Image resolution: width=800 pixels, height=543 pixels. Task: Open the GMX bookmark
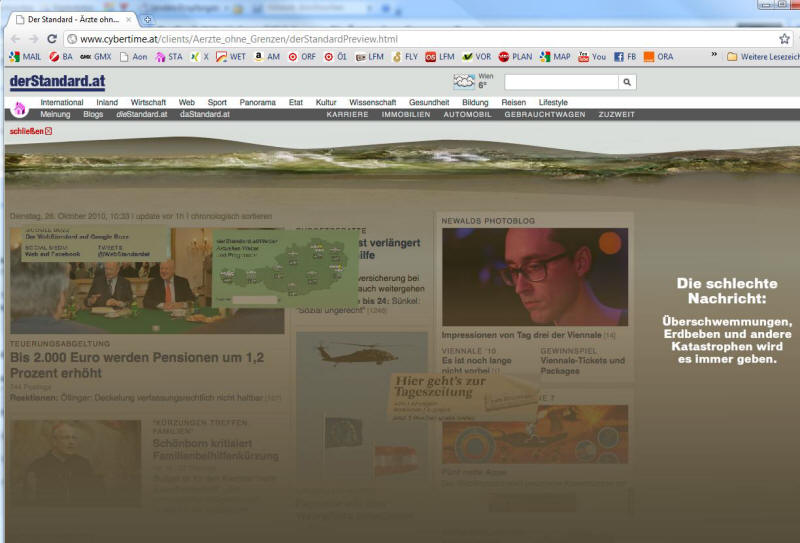click(96, 57)
